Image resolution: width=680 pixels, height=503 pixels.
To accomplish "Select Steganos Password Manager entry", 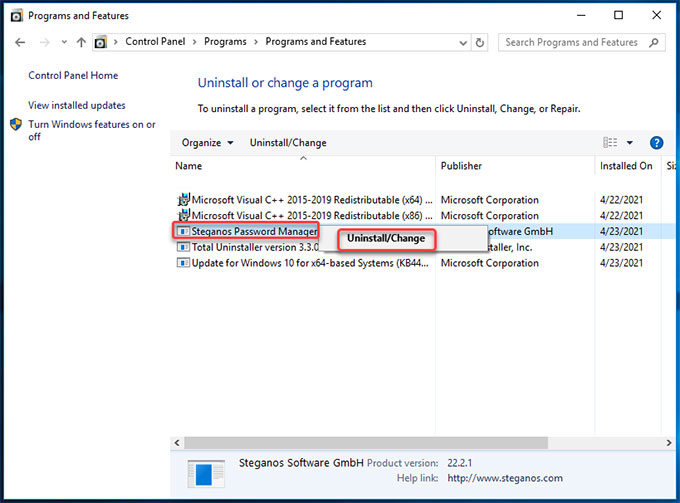I will coord(255,232).
